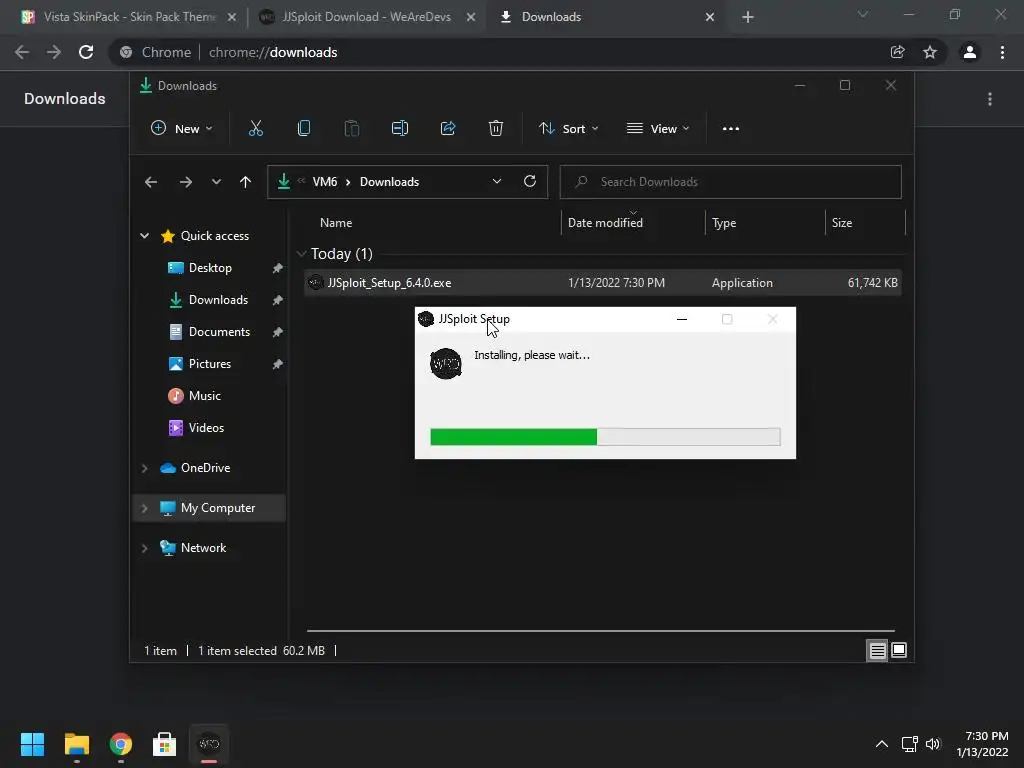Close the JJSploit Download tab
The image size is (1024, 768).
tap(471, 18)
